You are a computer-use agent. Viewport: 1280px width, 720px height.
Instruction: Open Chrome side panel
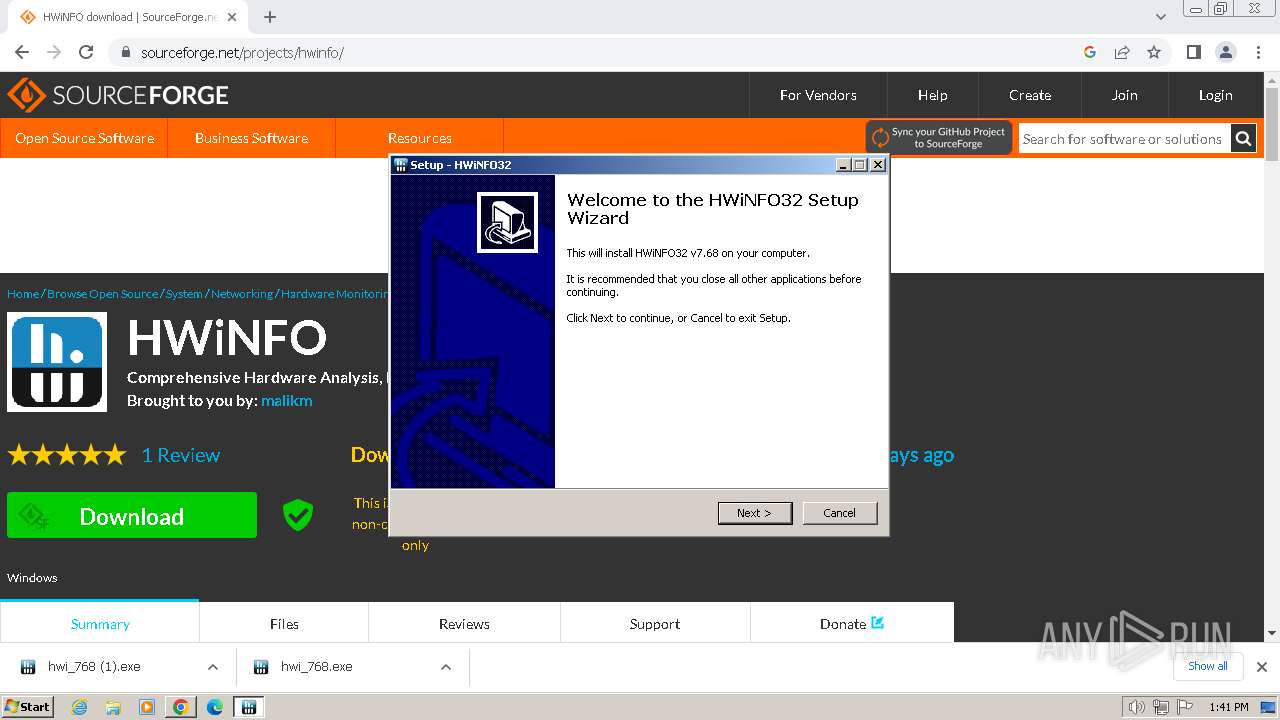point(1193,52)
